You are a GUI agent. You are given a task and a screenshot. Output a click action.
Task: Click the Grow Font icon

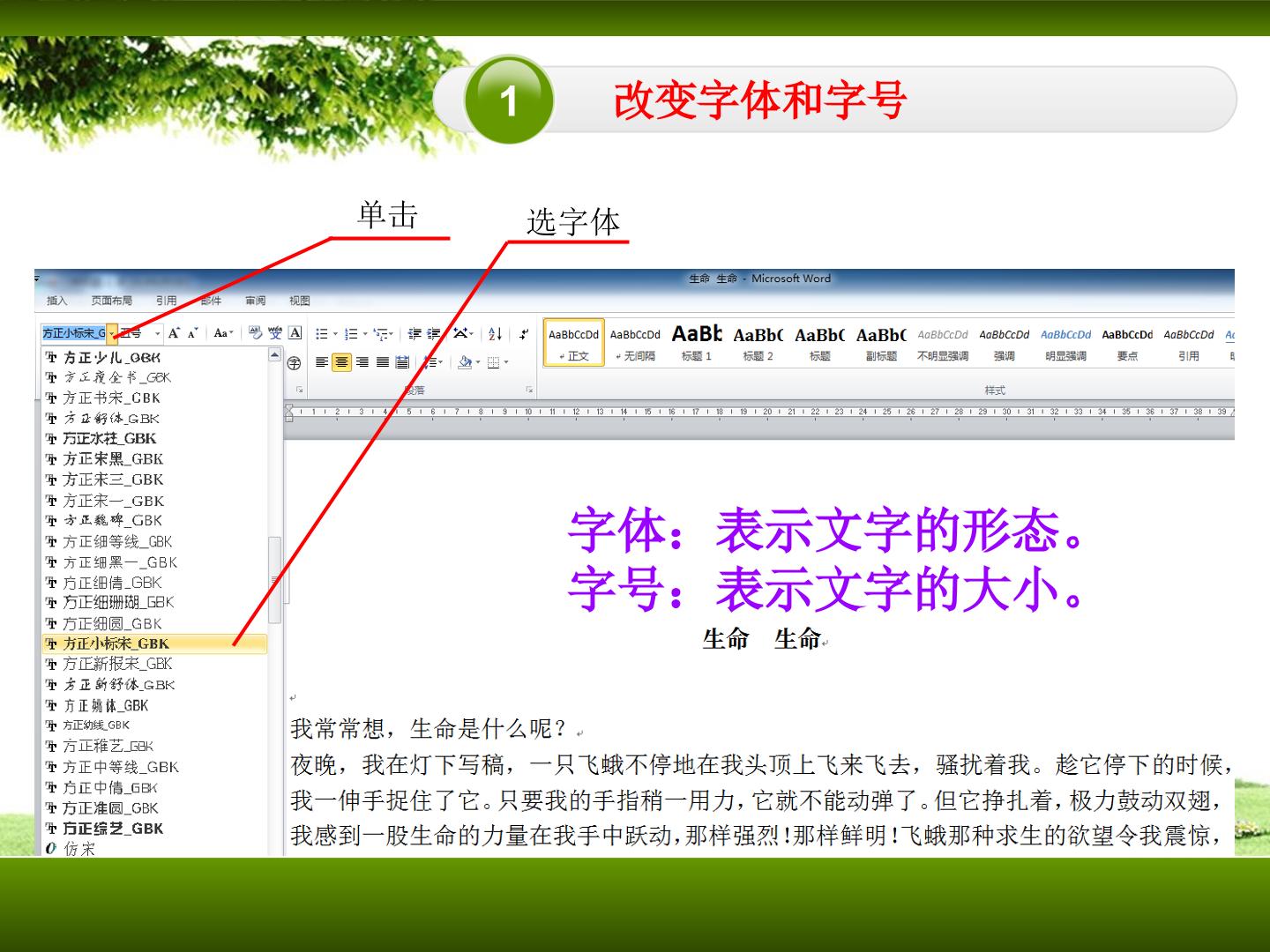click(x=174, y=332)
